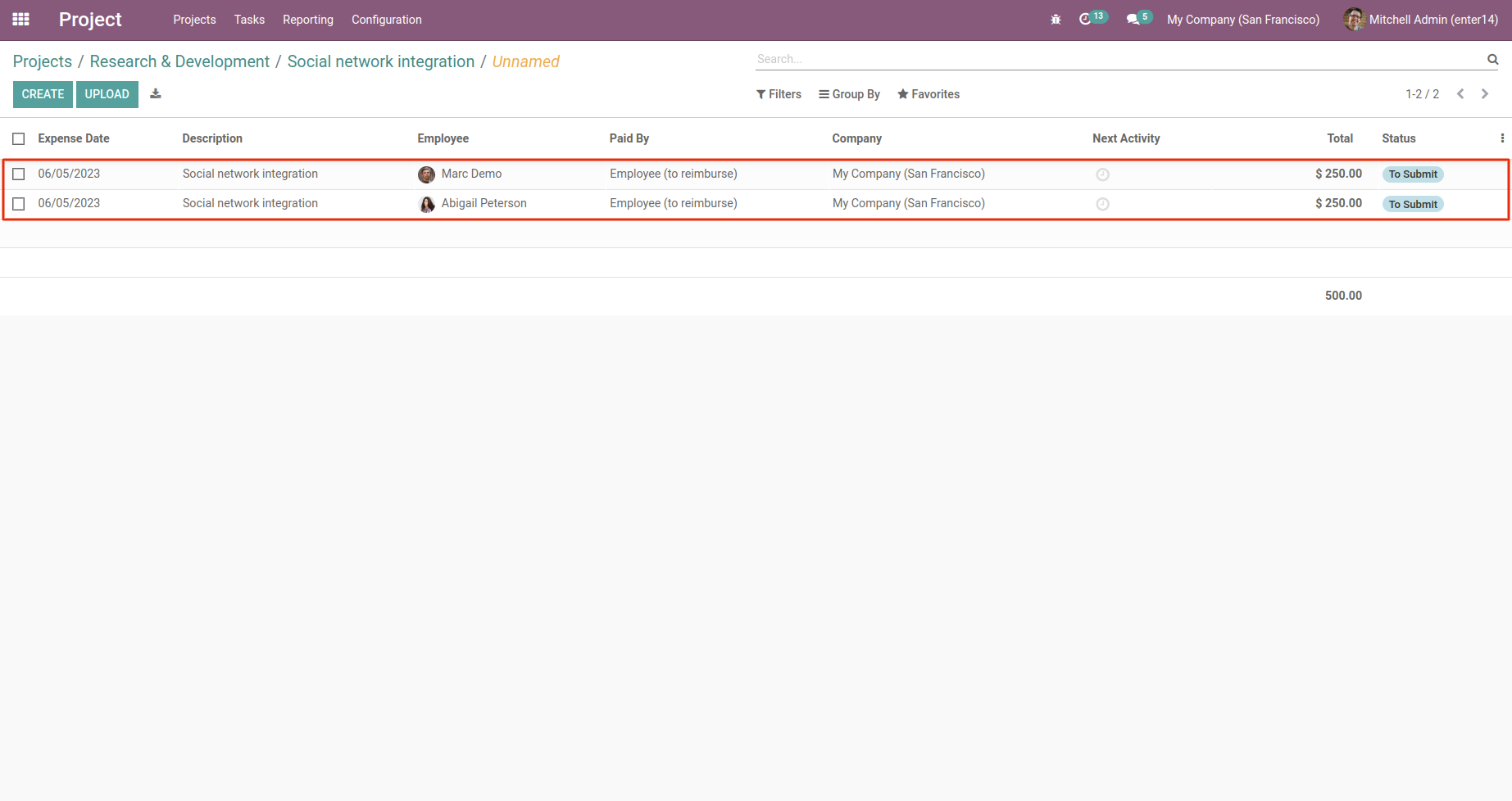The width and height of the screenshot is (1512, 801).
Task: Sort by Total column header
Action: click(x=1340, y=138)
